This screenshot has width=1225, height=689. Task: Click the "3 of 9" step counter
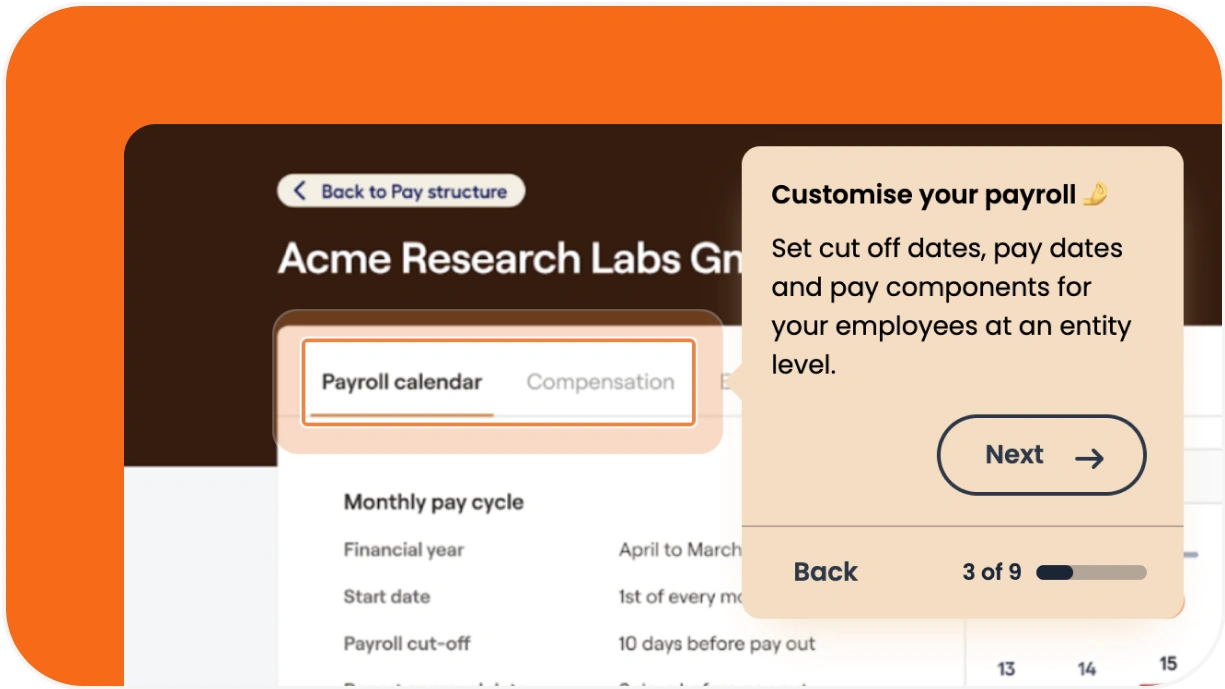[x=991, y=572]
